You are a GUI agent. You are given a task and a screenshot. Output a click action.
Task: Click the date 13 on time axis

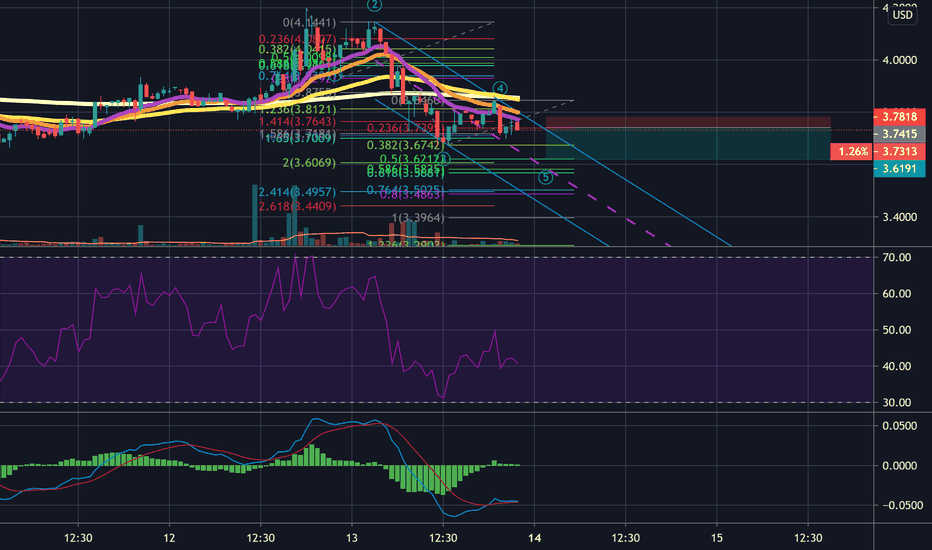point(351,538)
